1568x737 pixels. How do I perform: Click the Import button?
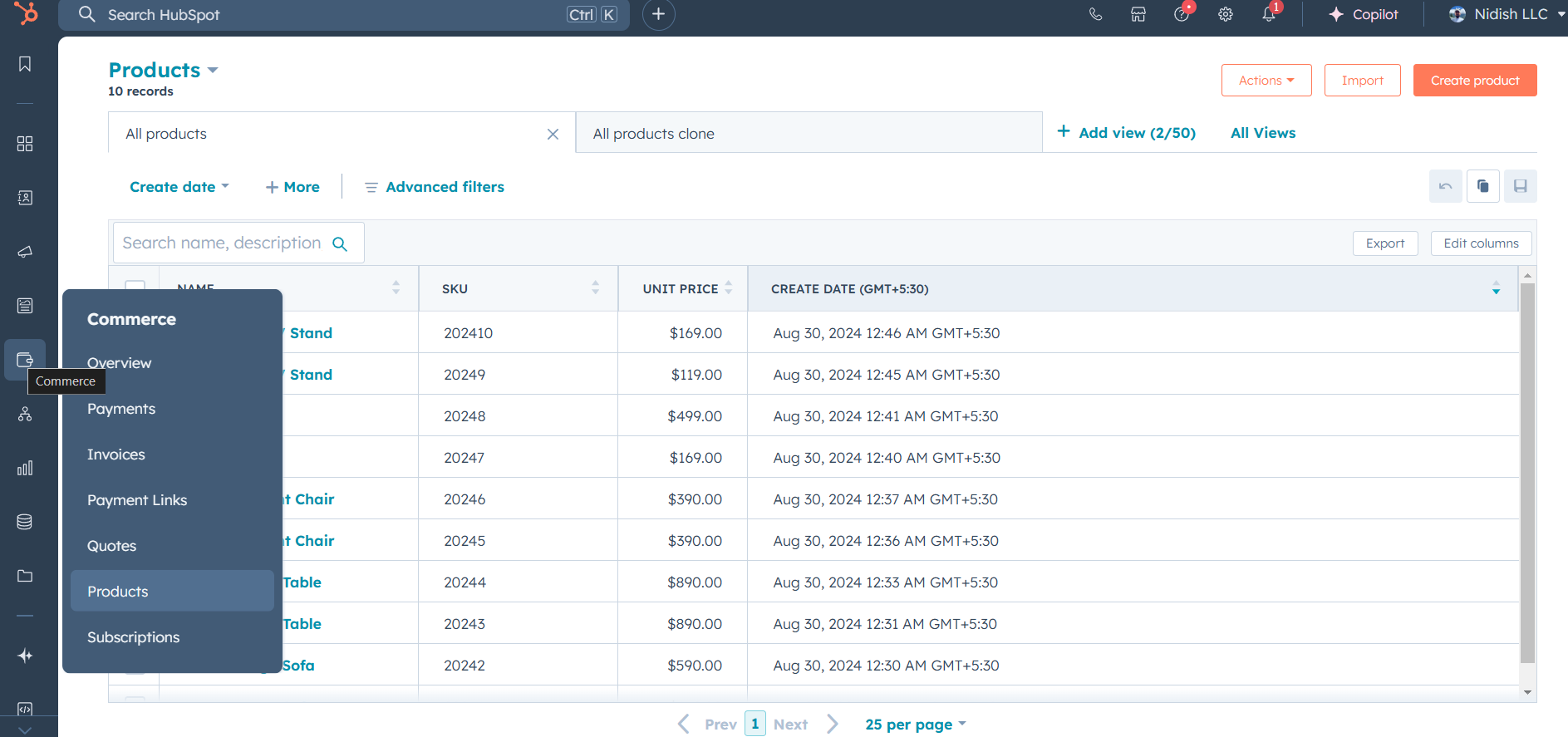tap(1363, 80)
